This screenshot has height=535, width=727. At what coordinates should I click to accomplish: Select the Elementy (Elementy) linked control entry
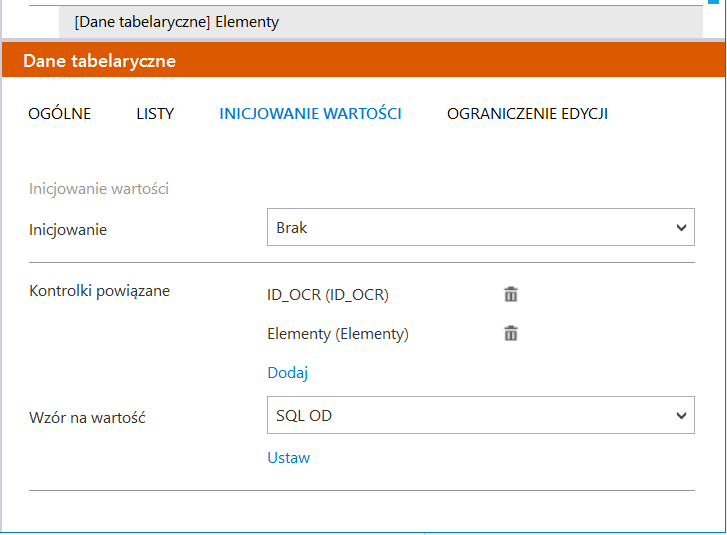[x=337, y=334]
